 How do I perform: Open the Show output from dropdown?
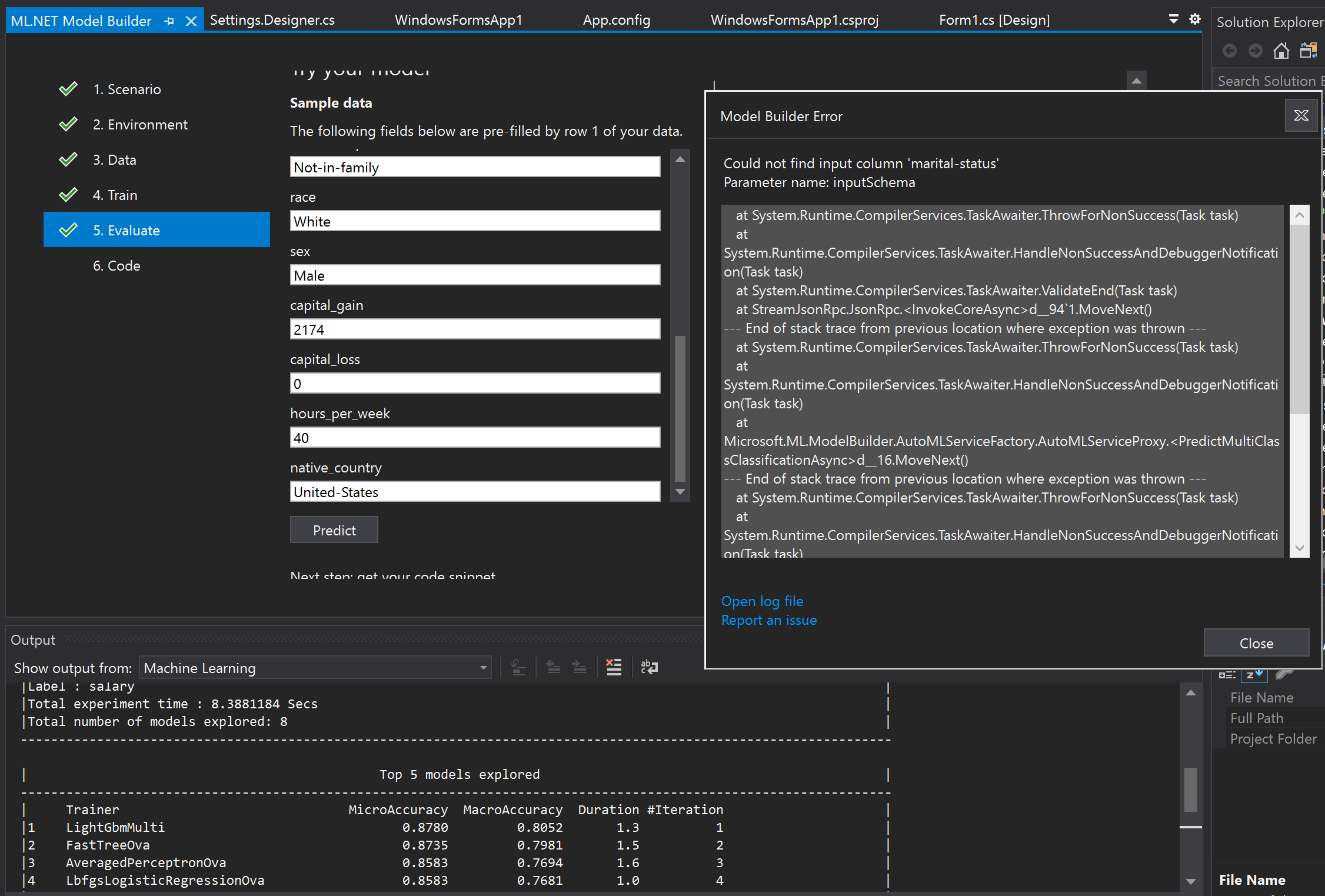482,668
